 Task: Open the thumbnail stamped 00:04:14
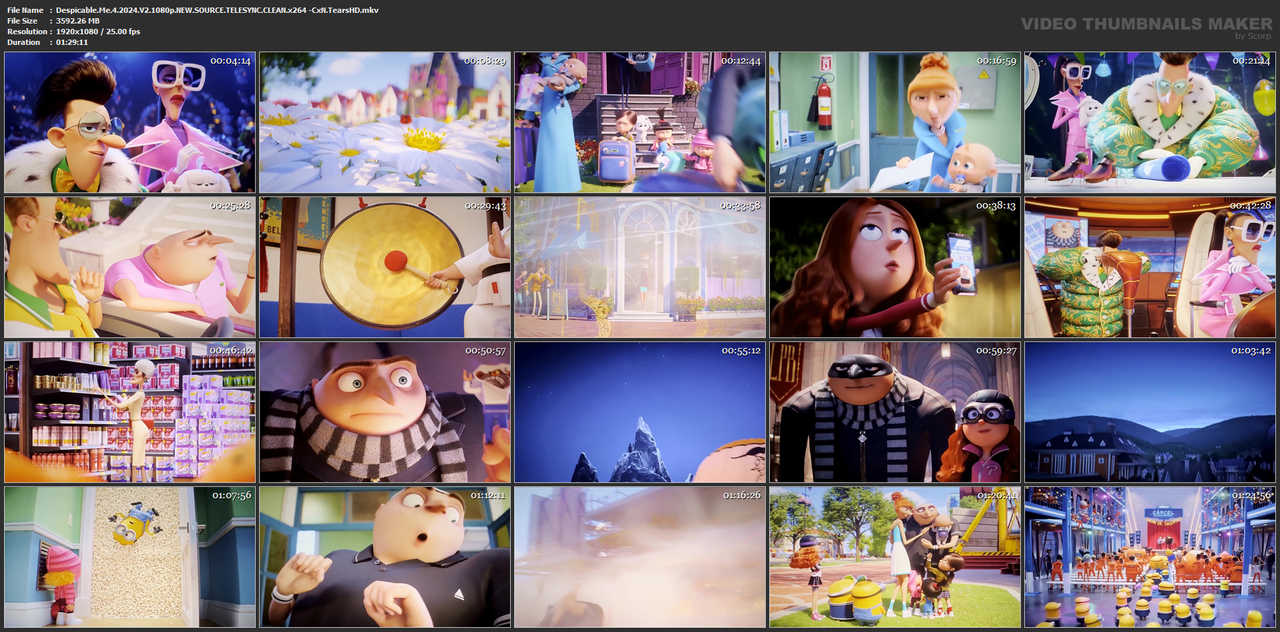coord(130,122)
